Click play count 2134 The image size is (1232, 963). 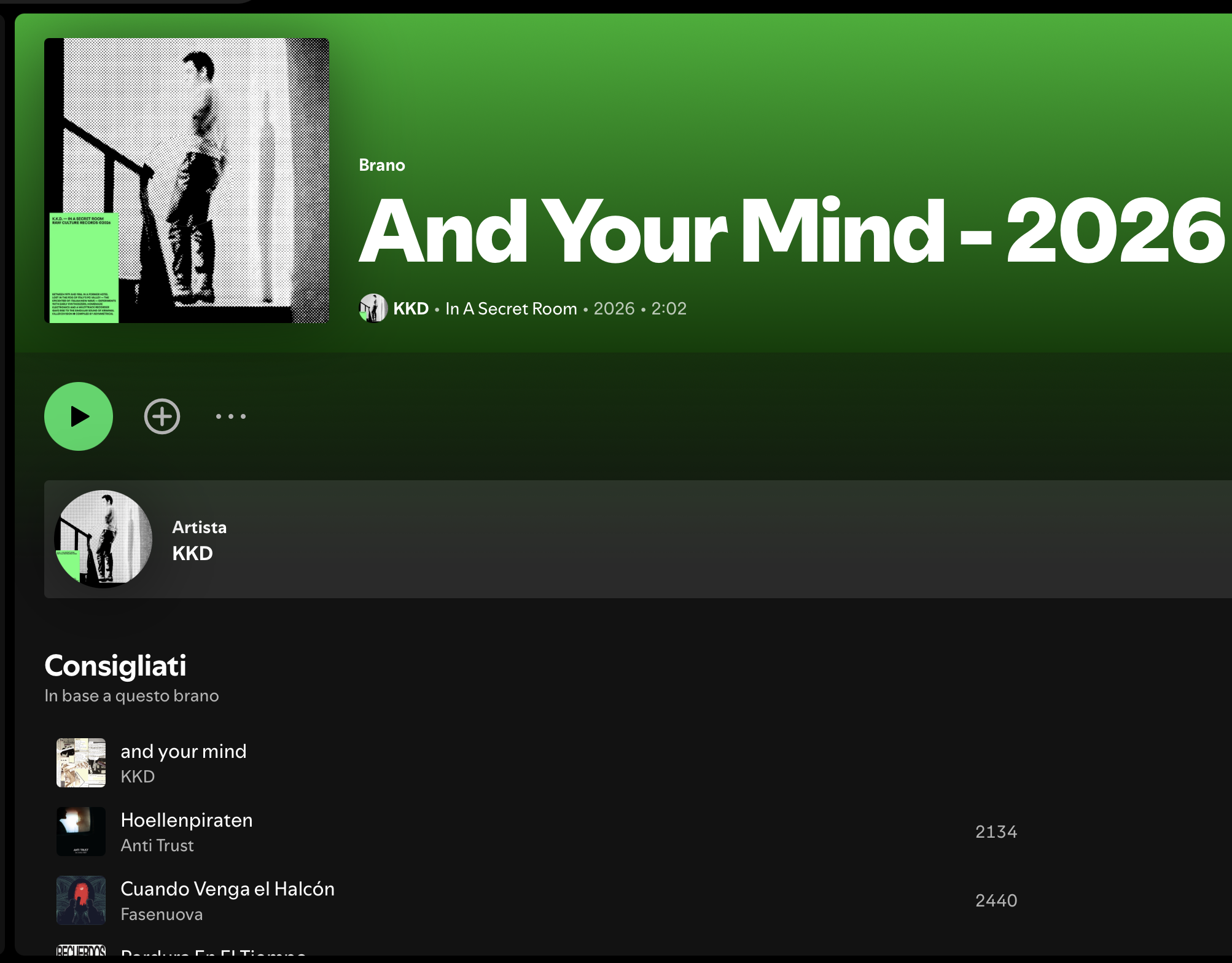click(x=996, y=832)
